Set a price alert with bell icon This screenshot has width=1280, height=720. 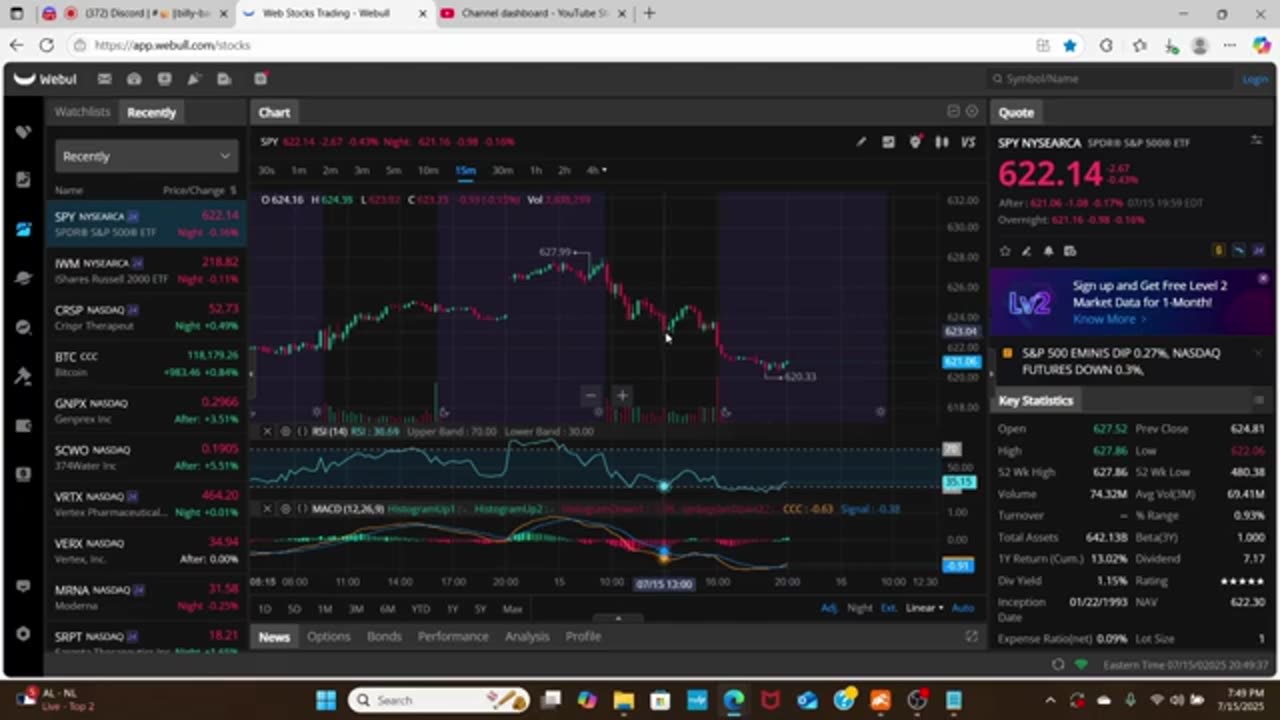click(x=1048, y=251)
